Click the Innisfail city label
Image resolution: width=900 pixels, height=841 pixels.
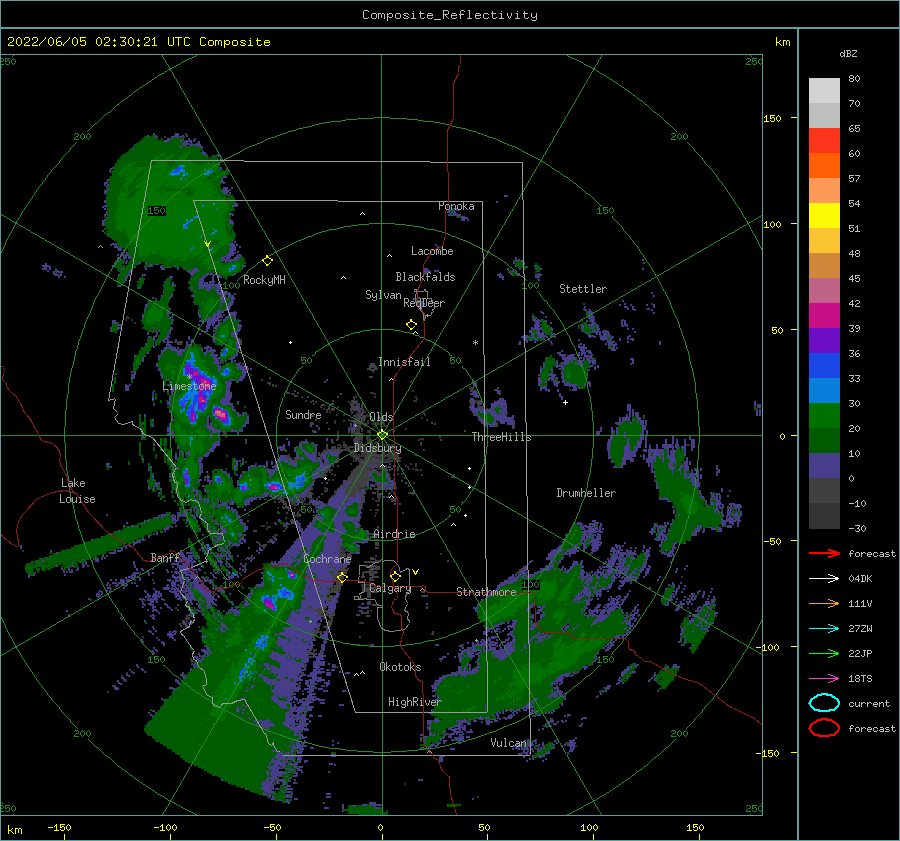[x=404, y=362]
